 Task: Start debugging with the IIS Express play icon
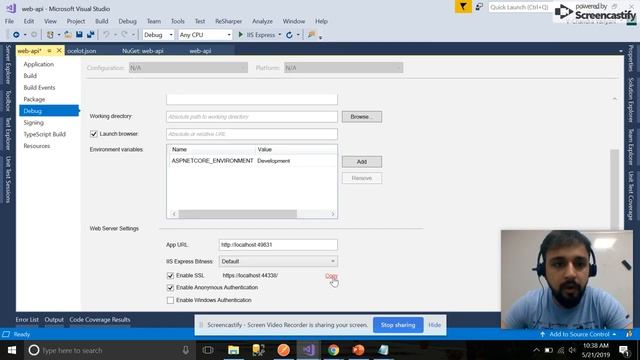(x=240, y=35)
